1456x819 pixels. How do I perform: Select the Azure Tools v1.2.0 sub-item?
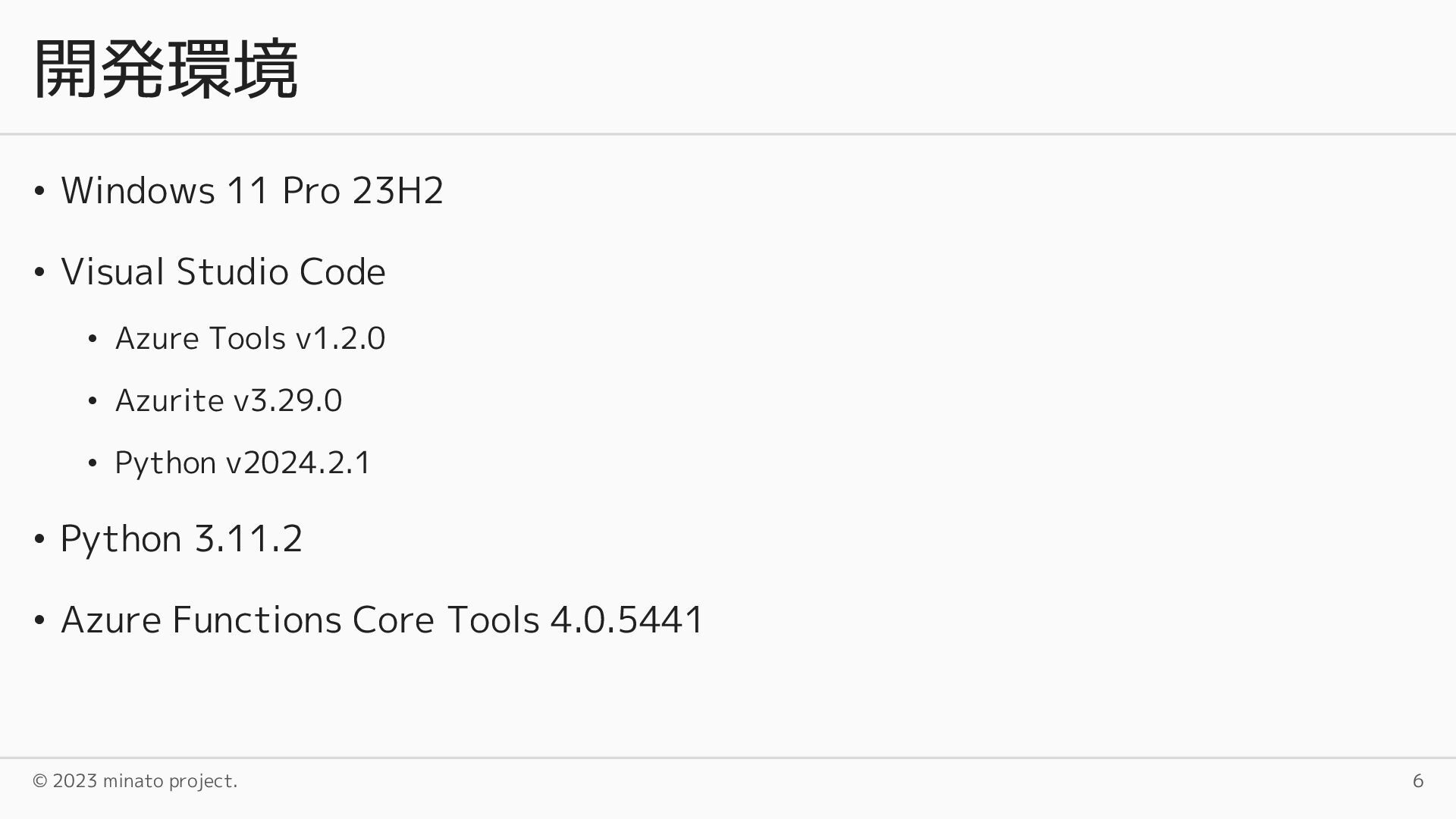tap(249, 338)
